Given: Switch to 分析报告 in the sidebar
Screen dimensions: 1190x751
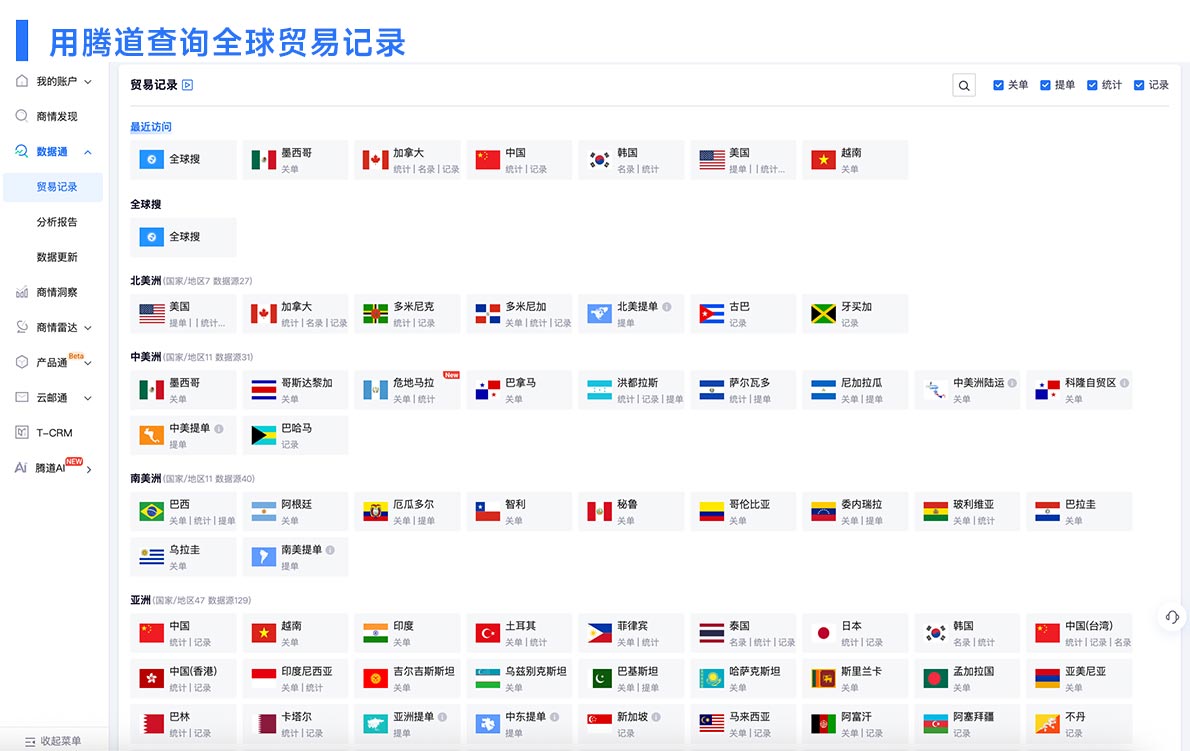Looking at the screenshot, I should click(59, 221).
